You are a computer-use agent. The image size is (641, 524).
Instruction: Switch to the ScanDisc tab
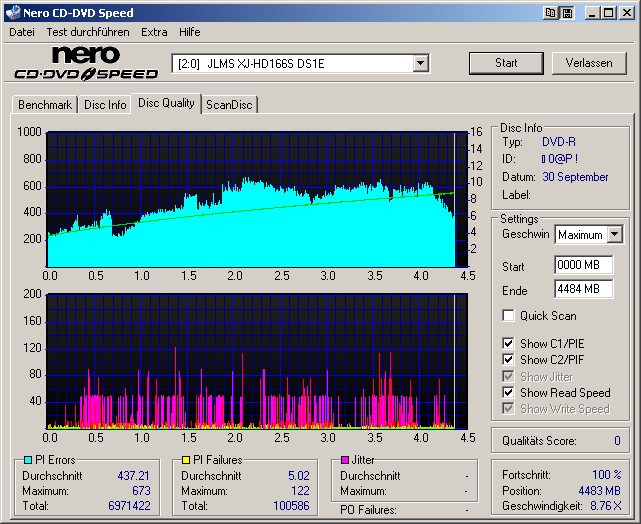coord(229,104)
